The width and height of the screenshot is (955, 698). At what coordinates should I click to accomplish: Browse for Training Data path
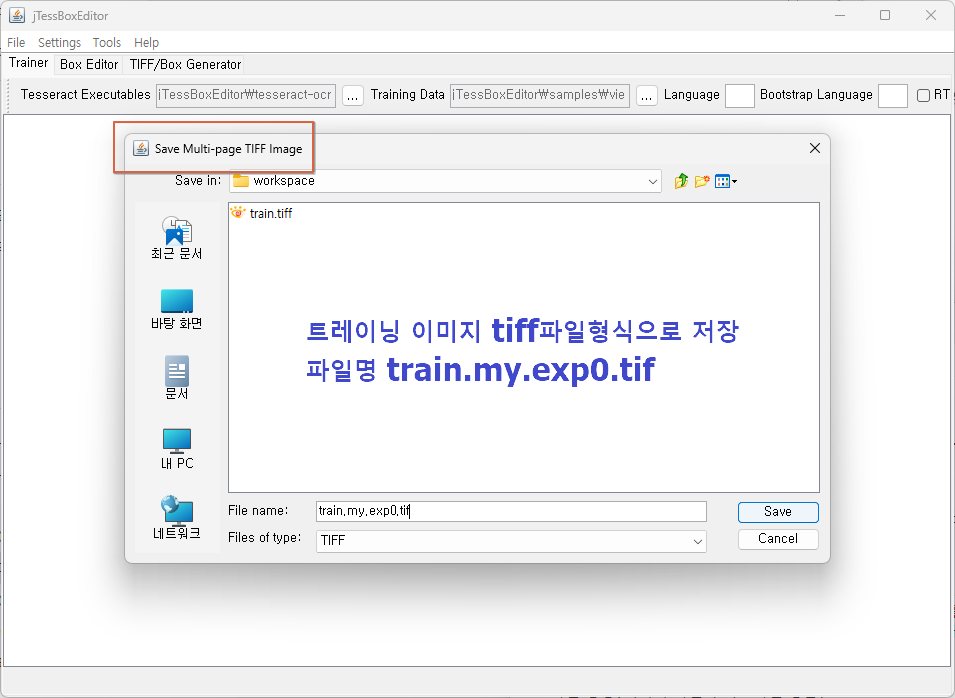point(647,96)
